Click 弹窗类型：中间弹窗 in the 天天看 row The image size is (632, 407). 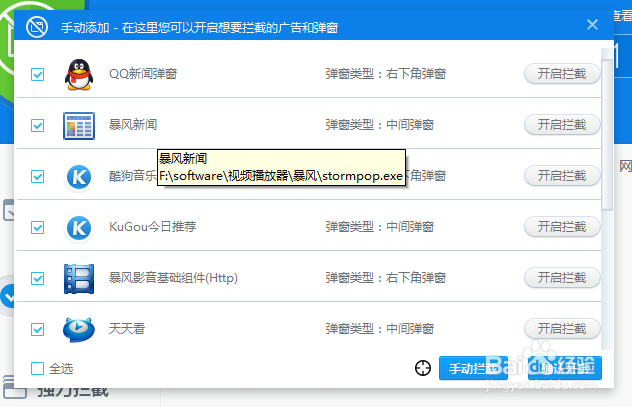[380, 328]
